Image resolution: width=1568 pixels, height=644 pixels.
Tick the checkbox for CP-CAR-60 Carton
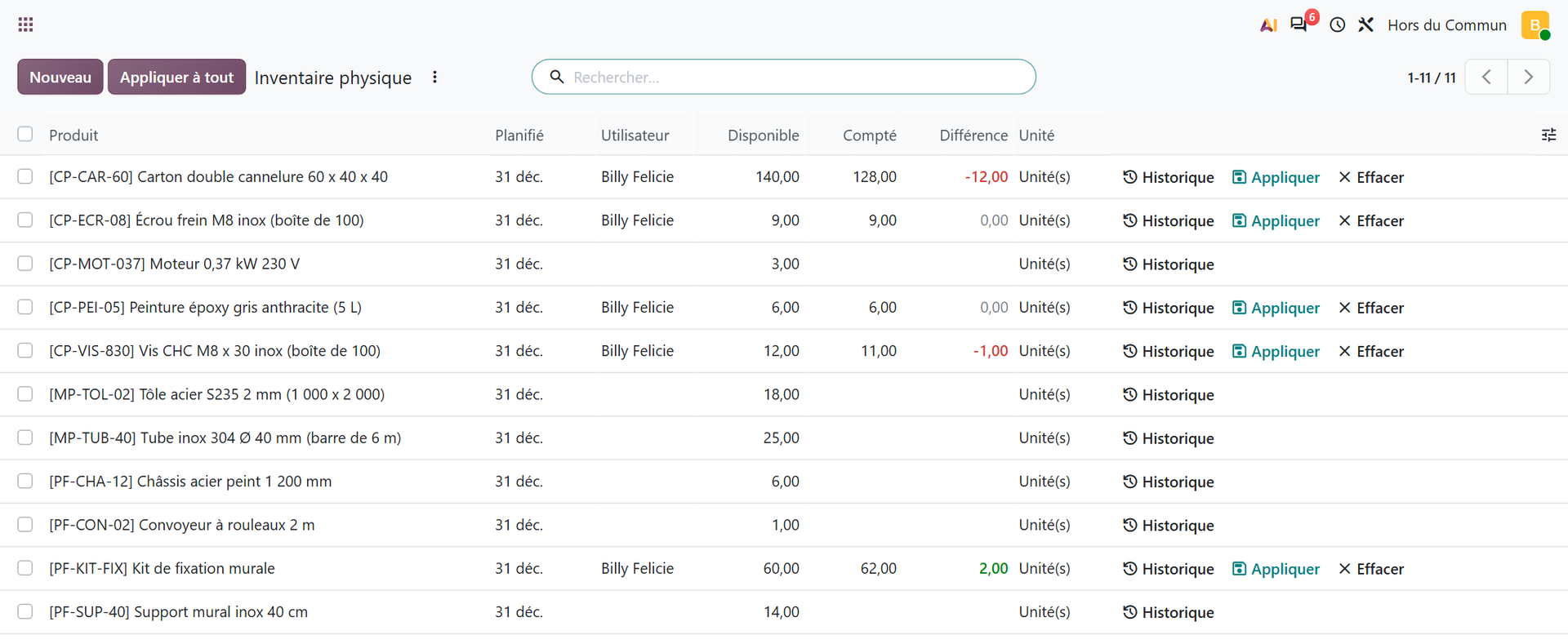pos(25,176)
